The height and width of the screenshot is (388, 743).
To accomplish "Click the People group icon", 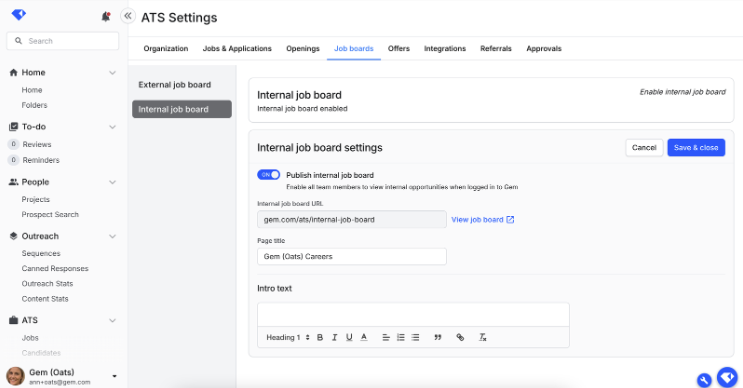I will pos(13,182).
